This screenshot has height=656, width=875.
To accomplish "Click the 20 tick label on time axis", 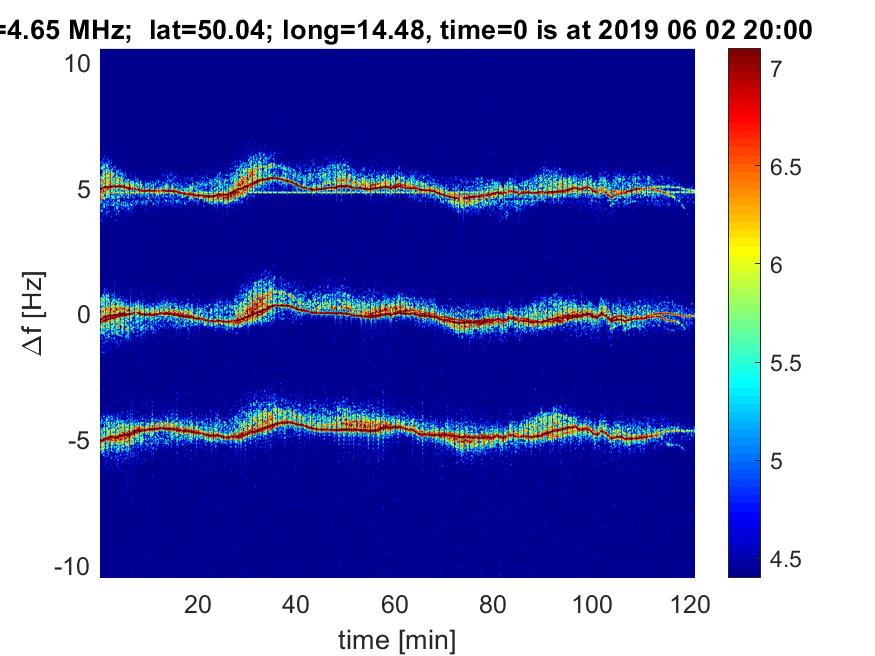I will [198, 604].
